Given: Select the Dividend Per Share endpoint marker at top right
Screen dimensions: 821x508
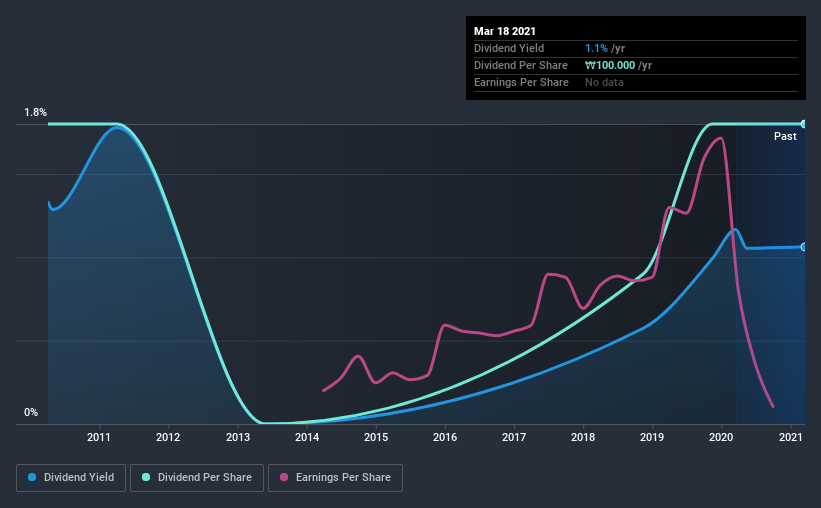Looking at the screenshot, I should coord(803,124).
